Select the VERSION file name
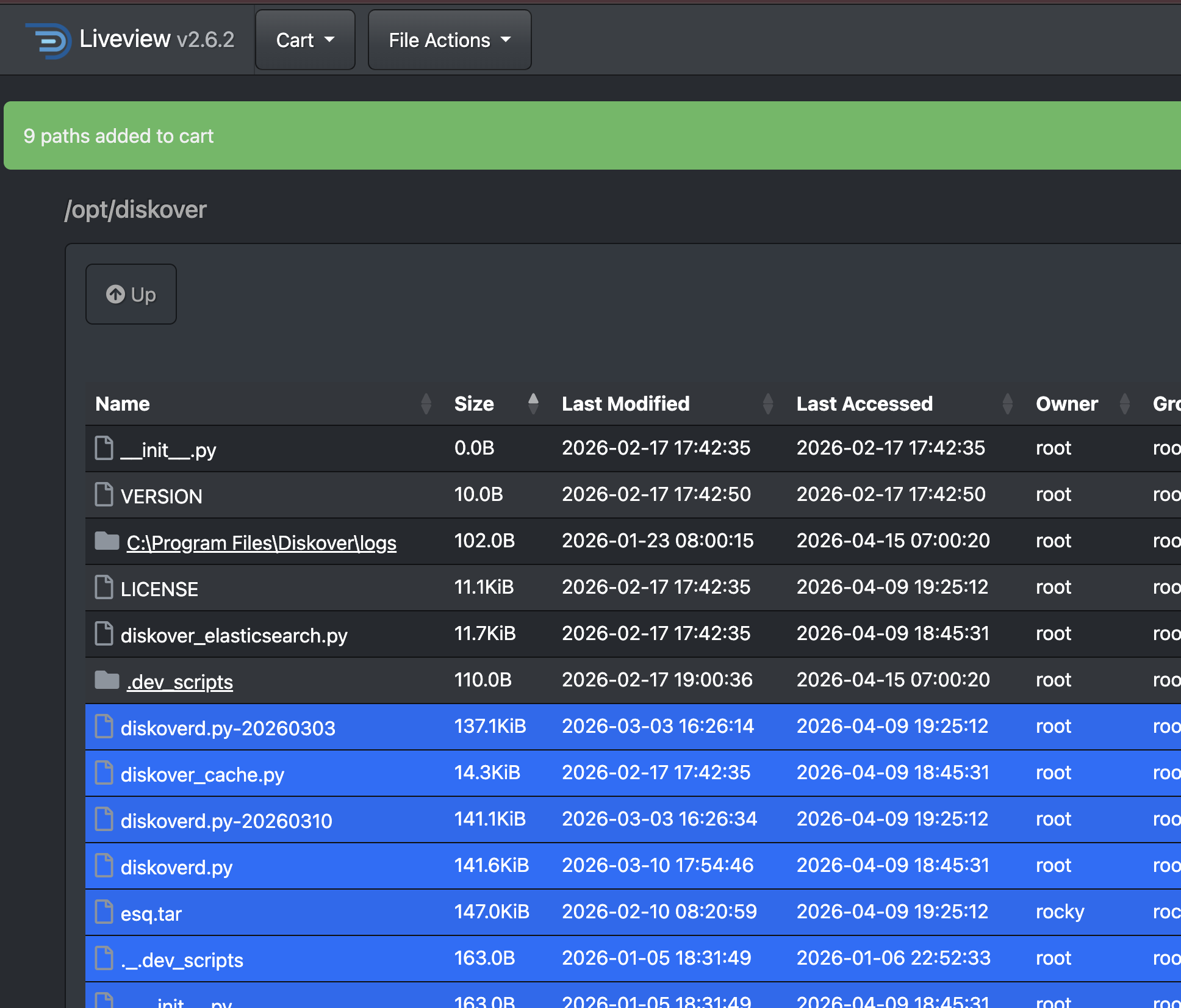Screen dimensions: 1181x1008 pos(162,497)
